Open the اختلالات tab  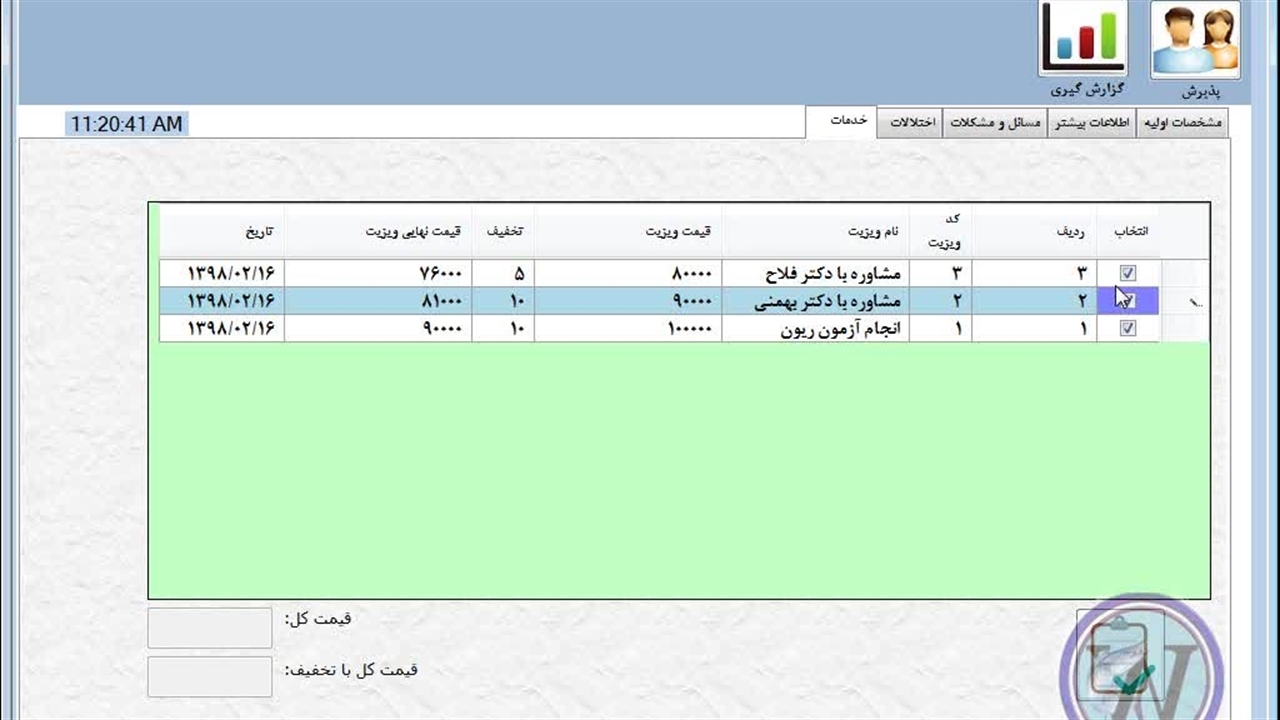[912, 123]
